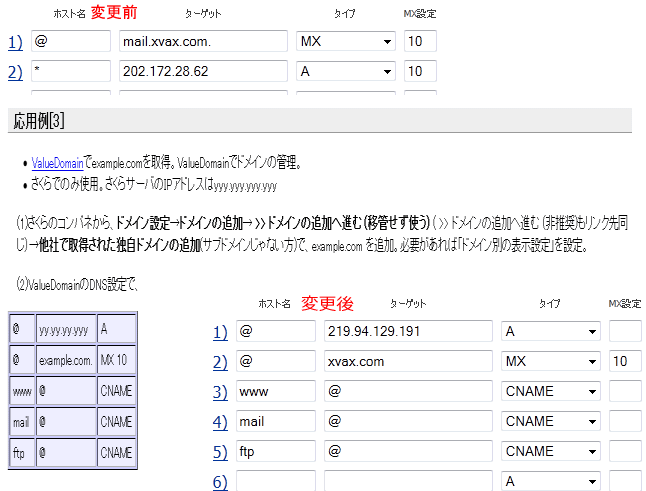Click the host name field containing ftp
Viewport: 646px width, 491px height.
275,452
